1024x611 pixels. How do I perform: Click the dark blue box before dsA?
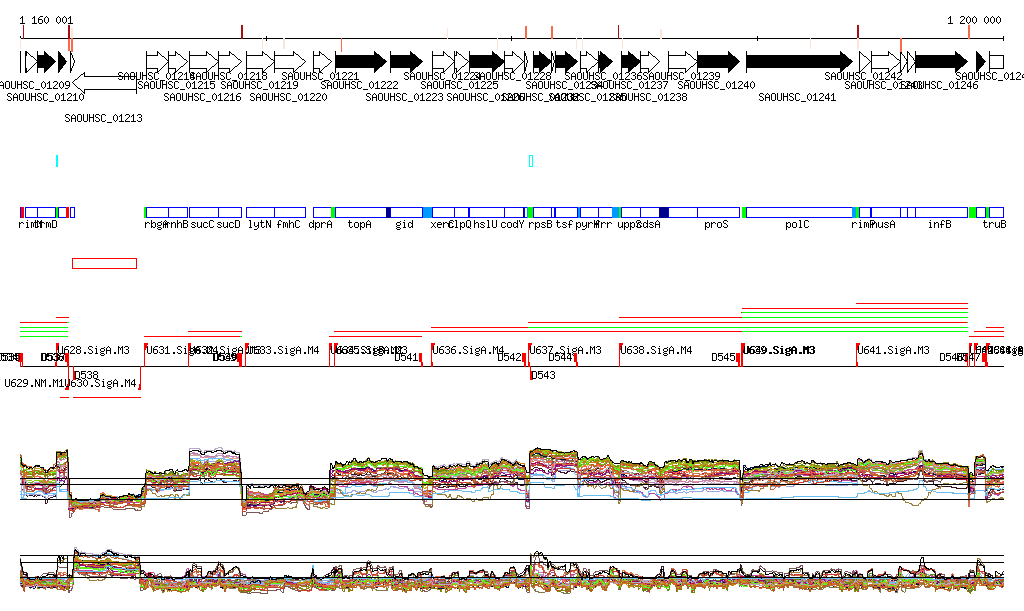664,212
